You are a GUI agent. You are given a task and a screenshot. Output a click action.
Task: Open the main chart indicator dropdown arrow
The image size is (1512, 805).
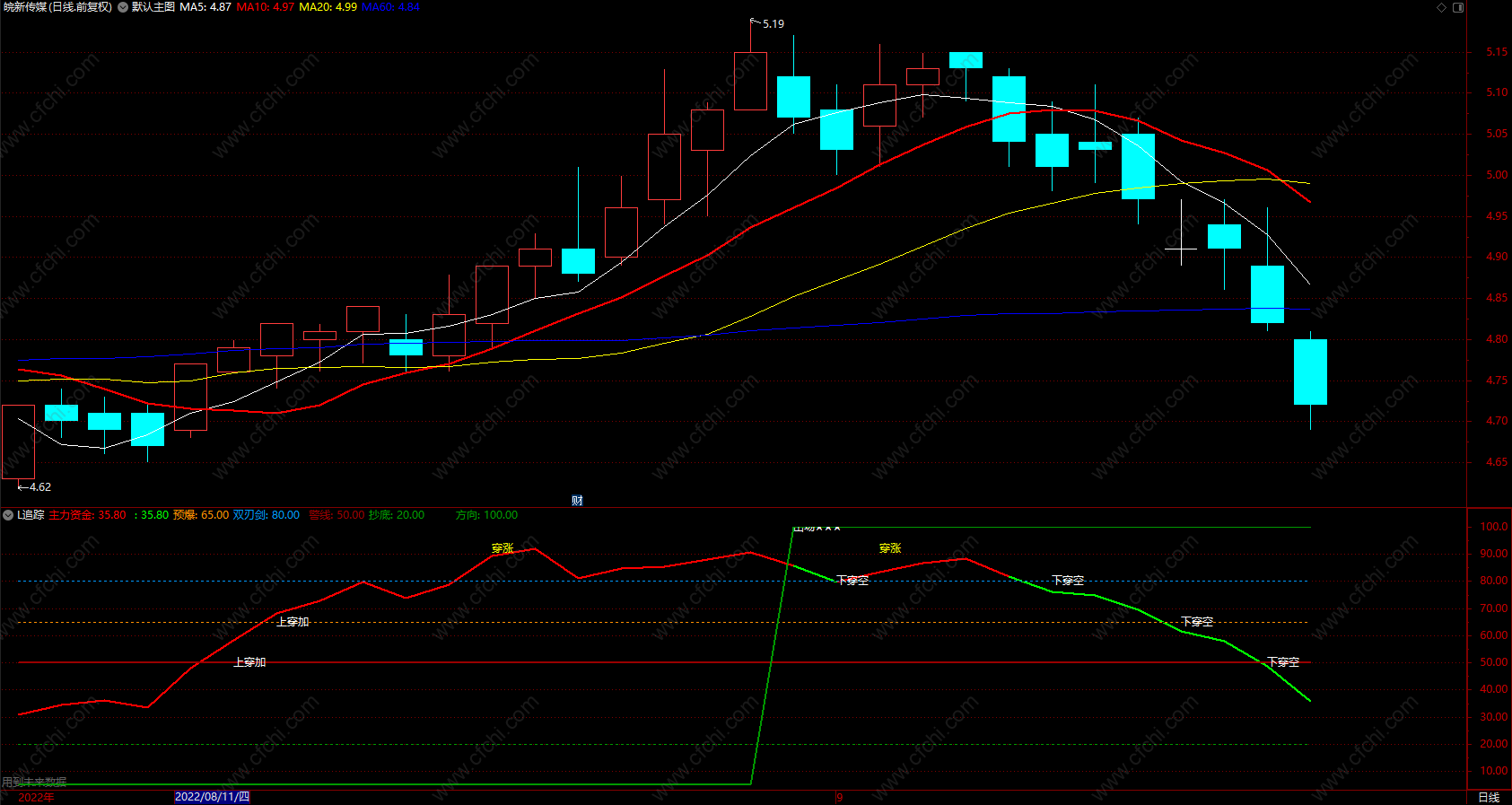123,7
